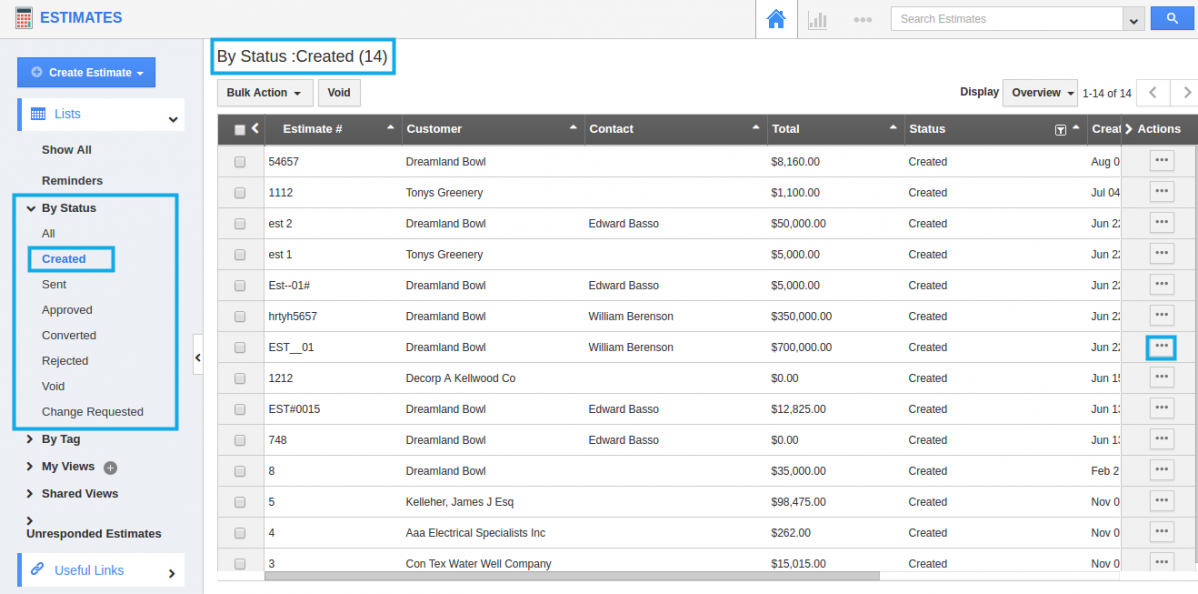Sort by the Total column header
The width and height of the screenshot is (1198, 594).
pos(785,129)
